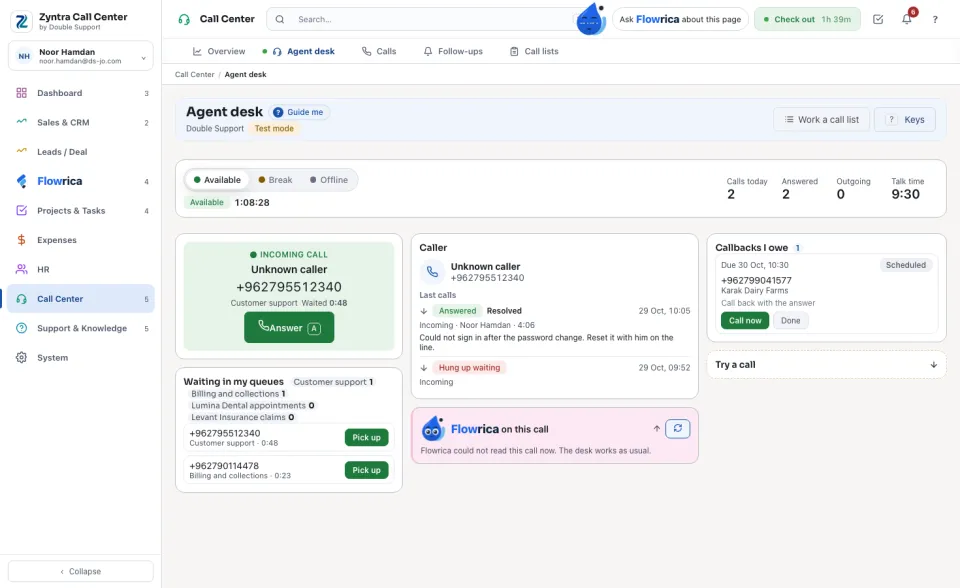Click the Expenses dollar icon
Image resolution: width=960 pixels, height=588 pixels.
(21, 239)
